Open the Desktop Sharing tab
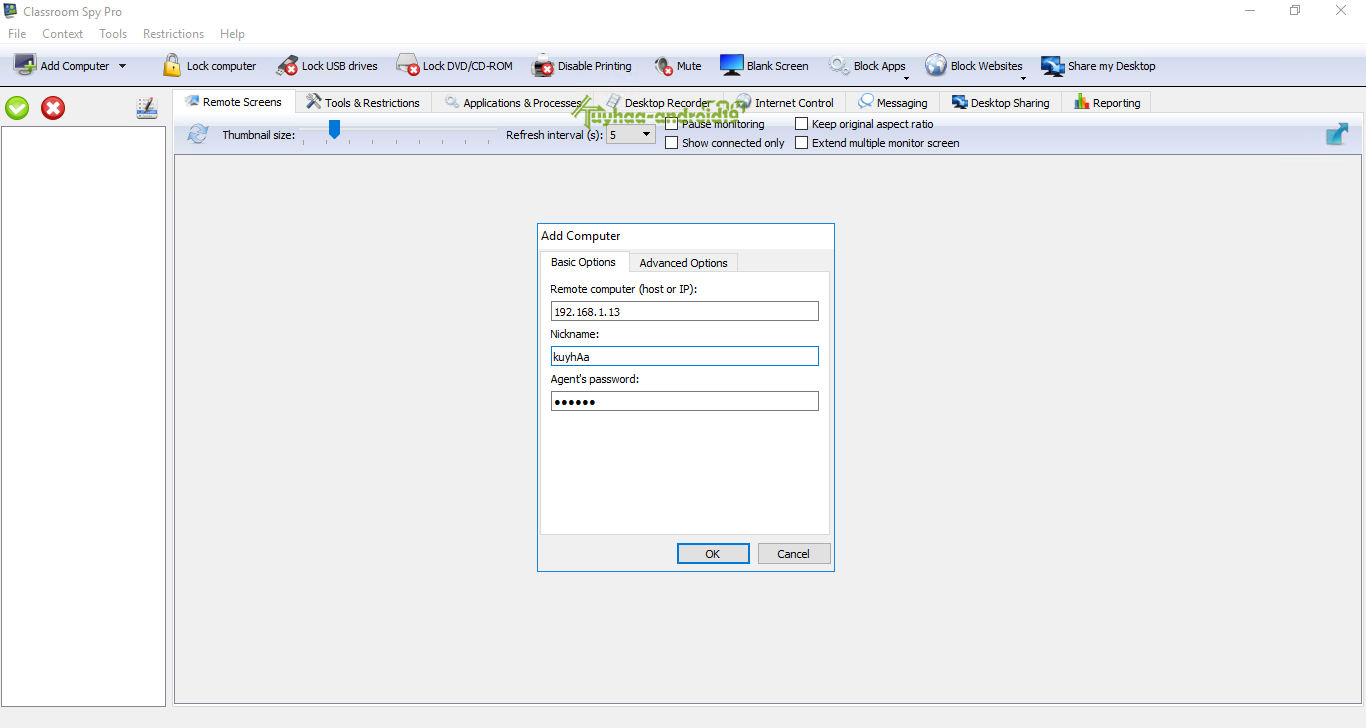Viewport: 1366px width, 728px height. pos(1001,102)
